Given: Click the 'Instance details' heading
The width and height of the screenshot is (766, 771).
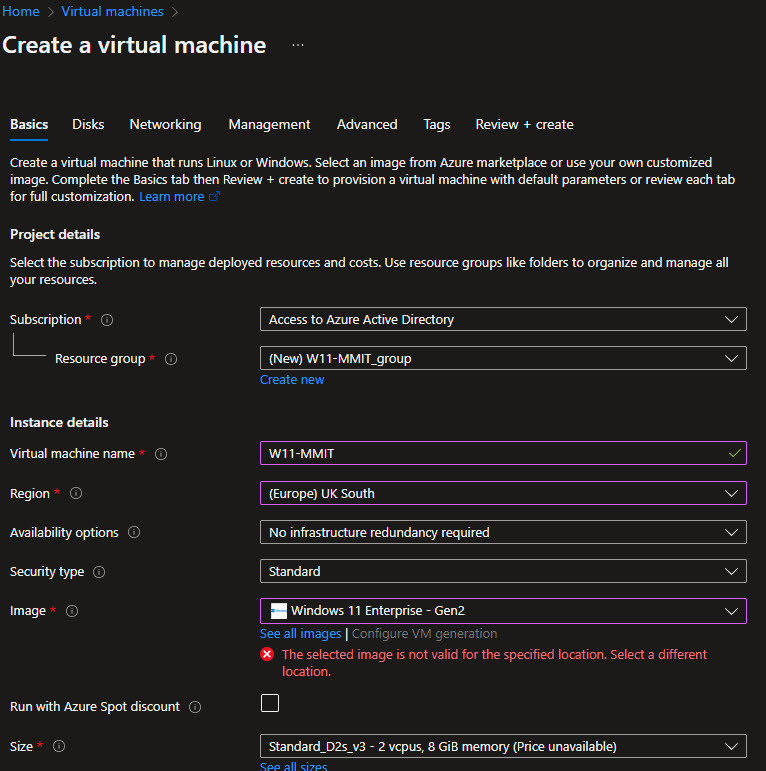Looking at the screenshot, I should (x=59, y=422).
